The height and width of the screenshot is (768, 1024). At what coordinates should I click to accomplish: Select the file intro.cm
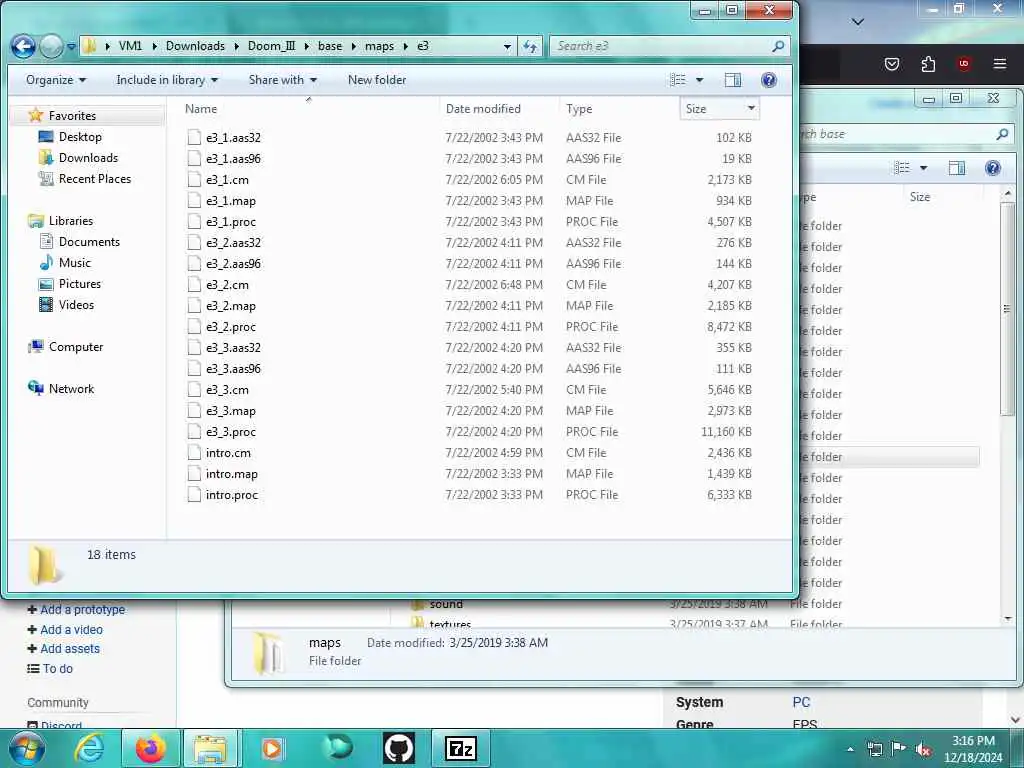coord(228,453)
